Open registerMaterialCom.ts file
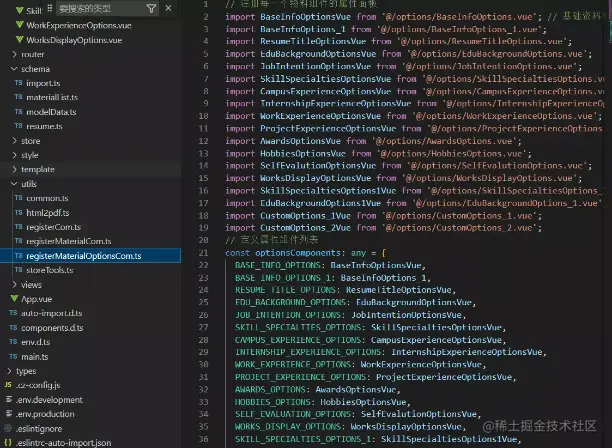 (69, 242)
